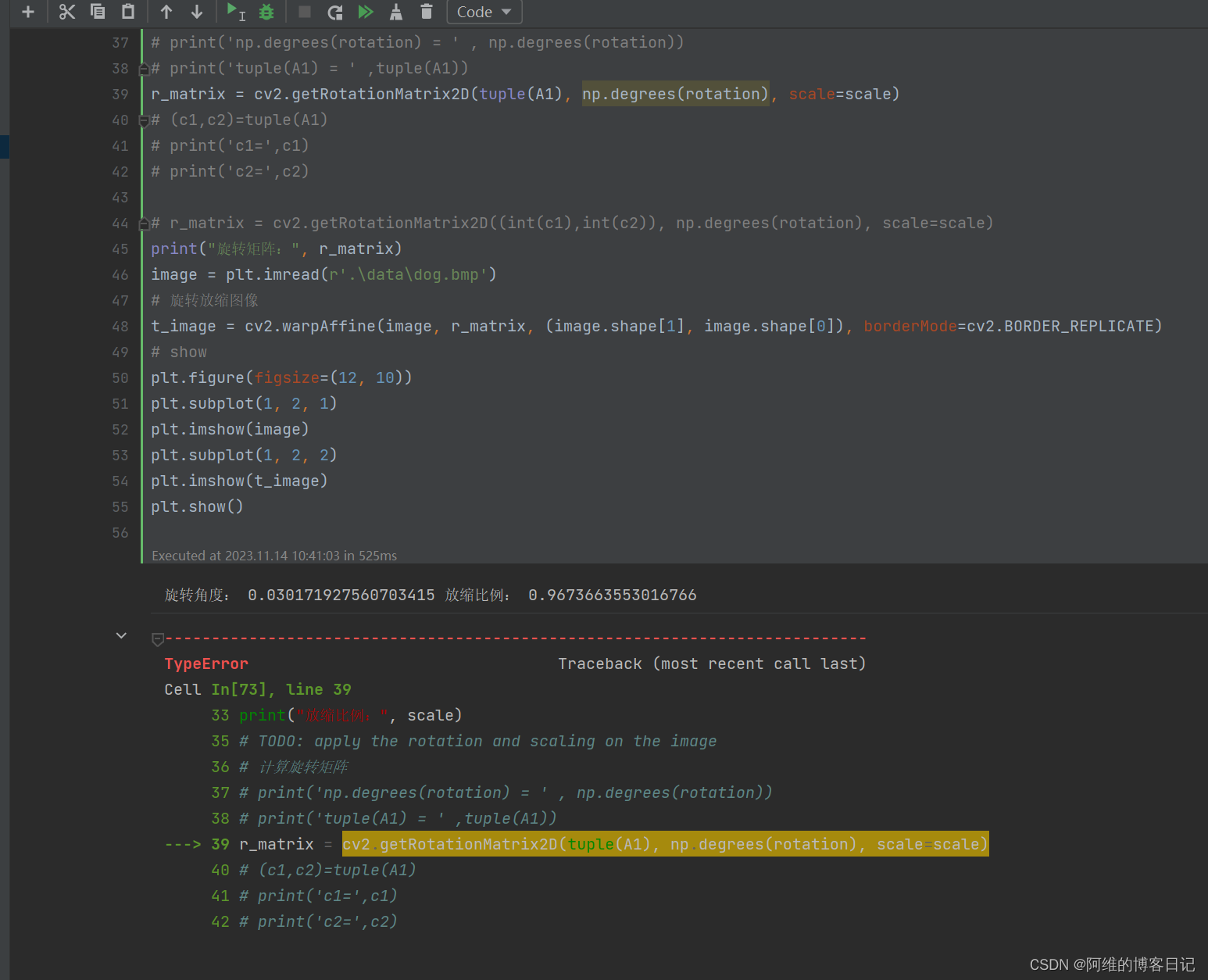Move the cell up
This screenshot has width=1208, height=980.
166,12
